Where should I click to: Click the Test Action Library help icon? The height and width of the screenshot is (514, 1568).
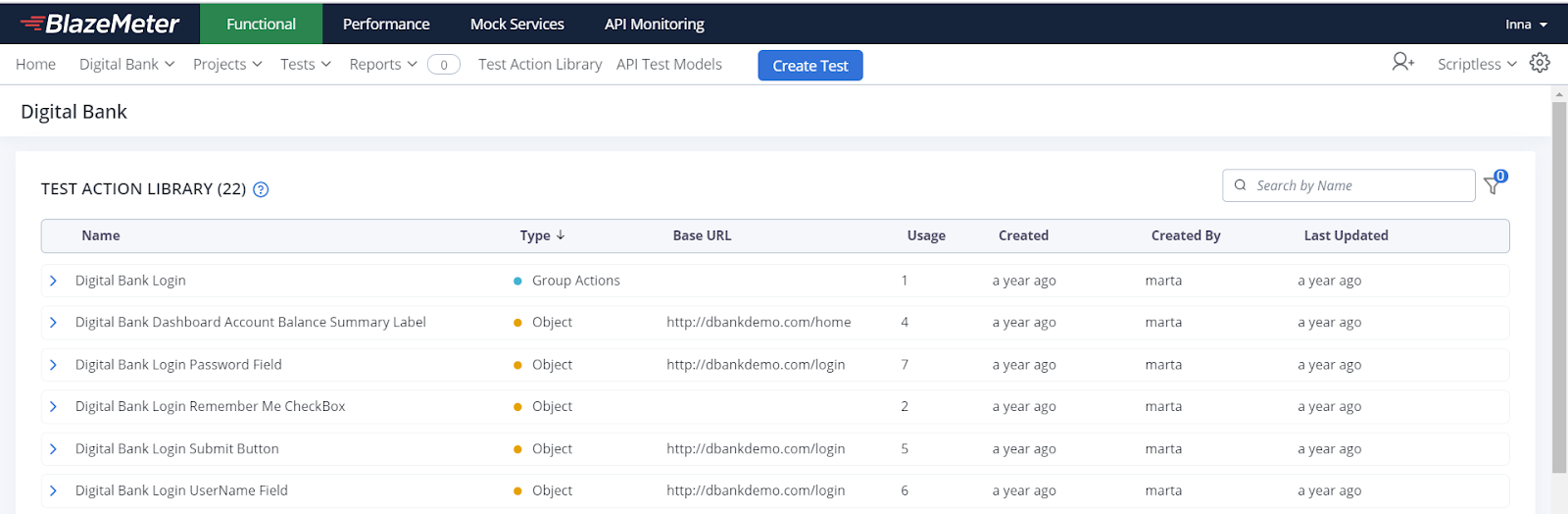coord(261,189)
